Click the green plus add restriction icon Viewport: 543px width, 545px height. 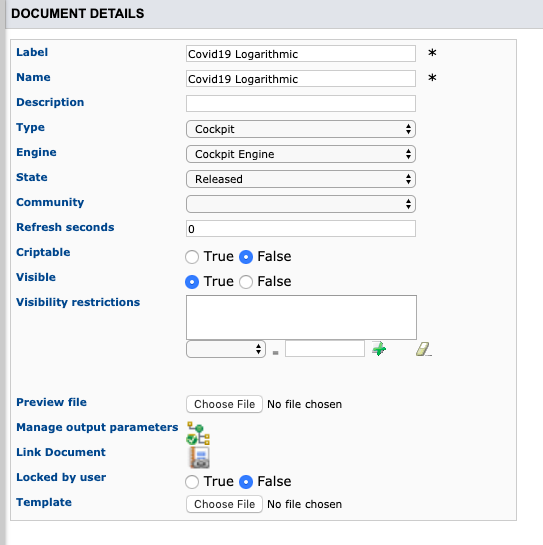379,349
